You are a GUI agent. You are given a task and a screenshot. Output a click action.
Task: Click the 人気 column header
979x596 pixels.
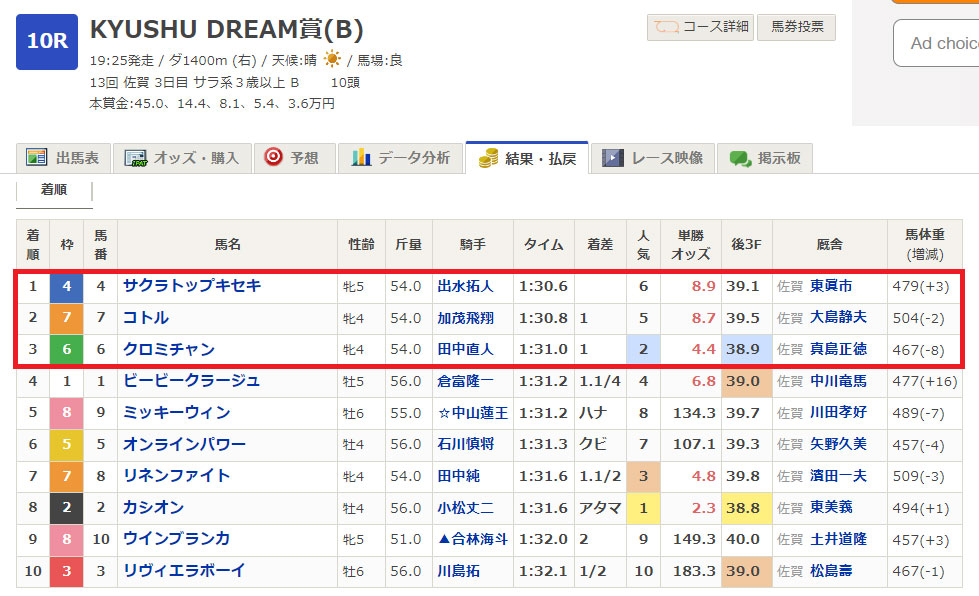coord(643,244)
